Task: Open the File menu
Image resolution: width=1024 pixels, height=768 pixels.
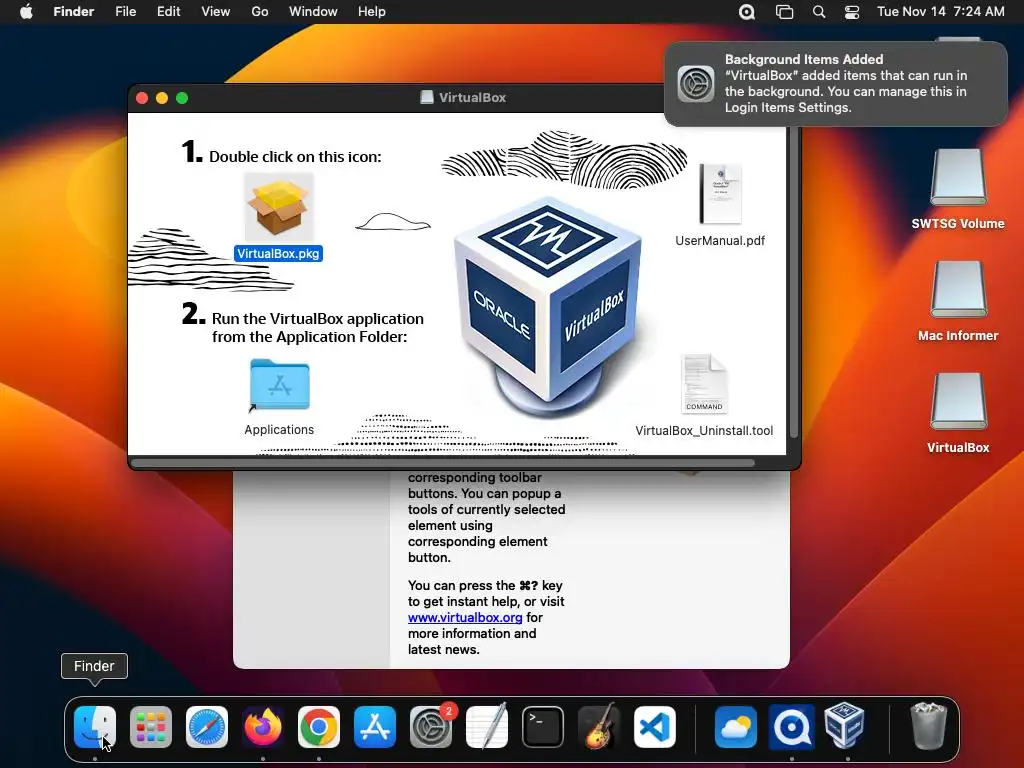Action: pos(125,12)
